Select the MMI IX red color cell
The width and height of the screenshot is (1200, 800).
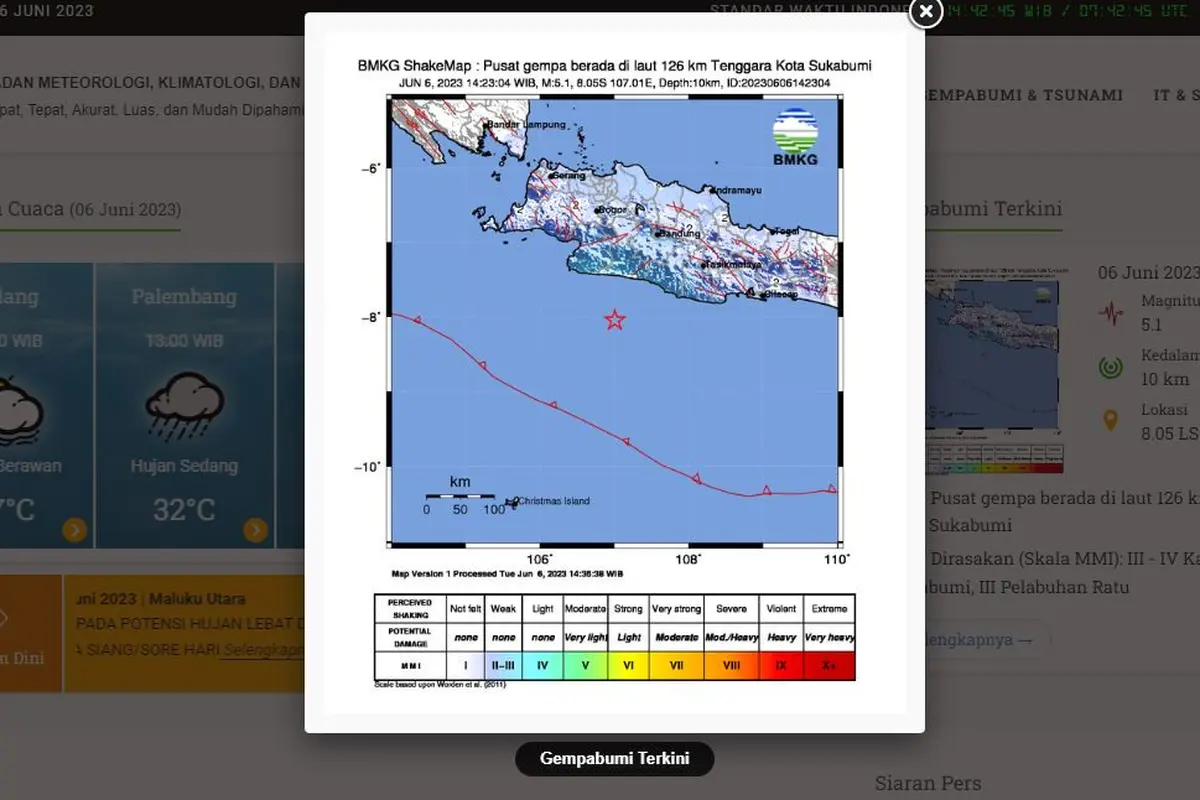780,664
